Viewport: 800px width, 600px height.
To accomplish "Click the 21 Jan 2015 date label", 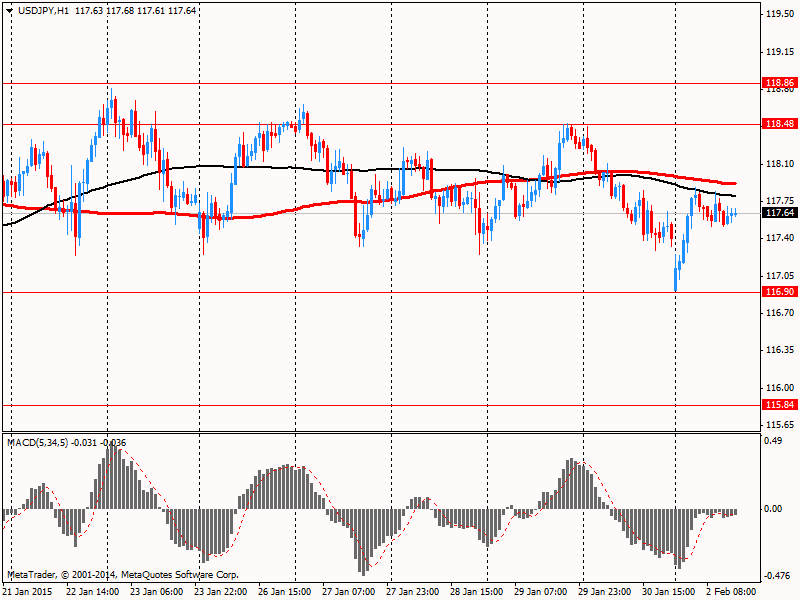I will coord(29,591).
